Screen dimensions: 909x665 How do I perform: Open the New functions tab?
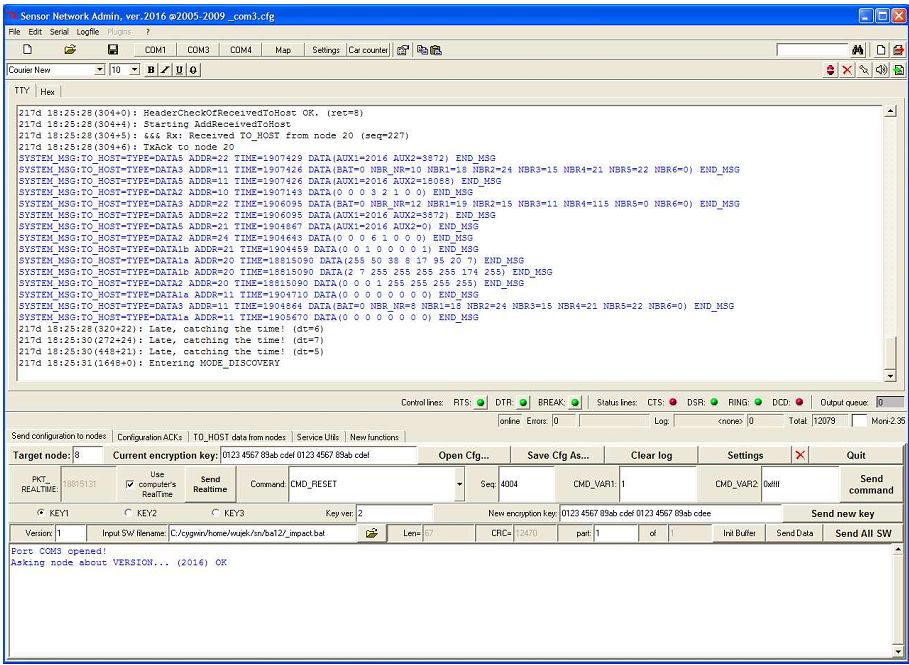click(374, 437)
